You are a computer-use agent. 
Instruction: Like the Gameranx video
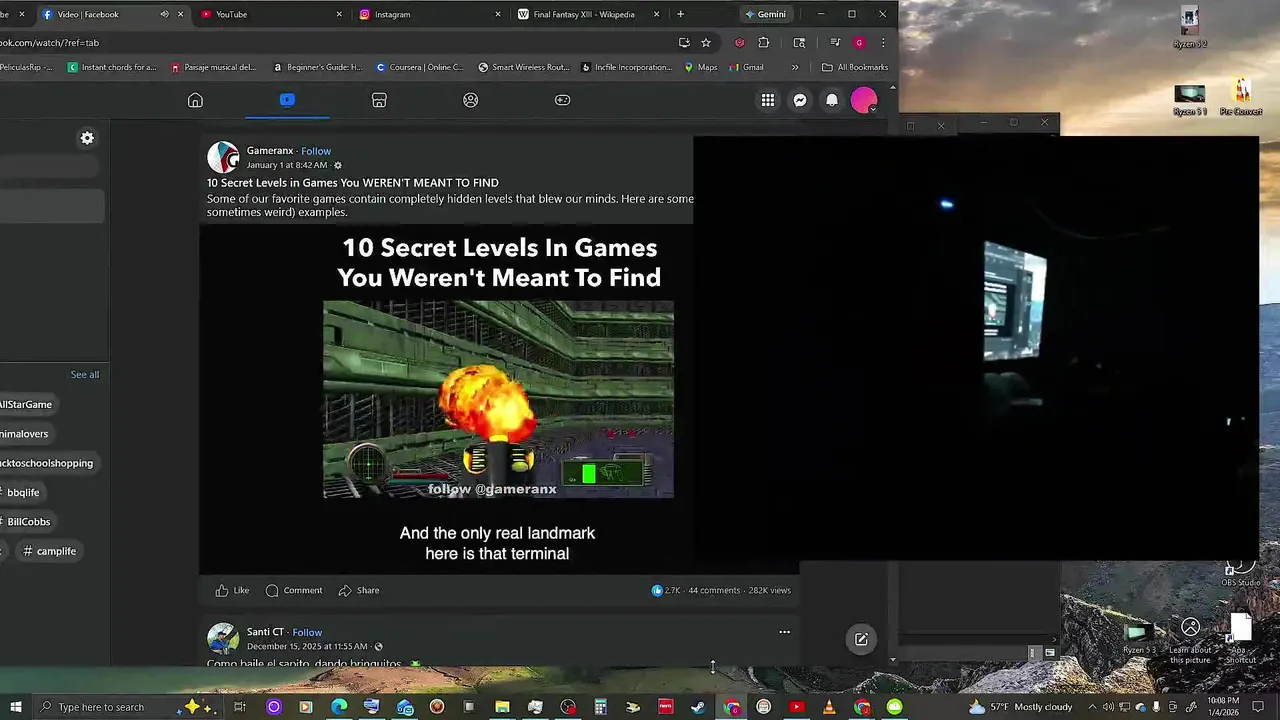click(x=232, y=590)
